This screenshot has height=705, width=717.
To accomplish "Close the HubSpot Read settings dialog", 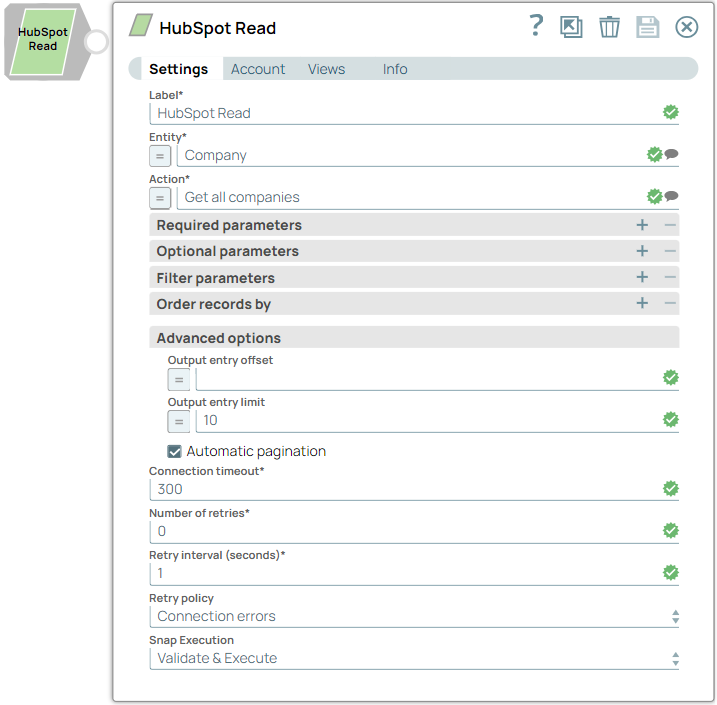I will tap(686, 27).
